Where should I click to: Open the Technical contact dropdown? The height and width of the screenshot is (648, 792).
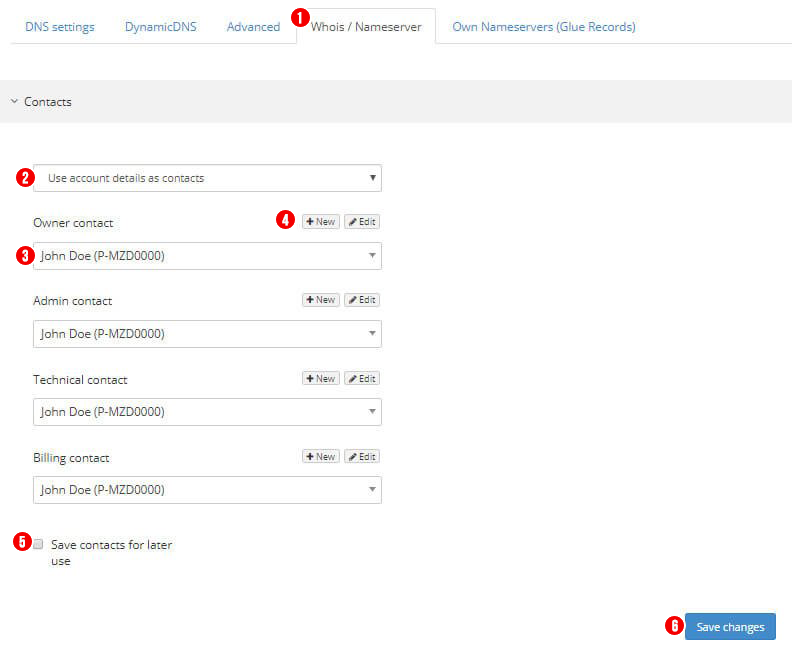(207, 412)
